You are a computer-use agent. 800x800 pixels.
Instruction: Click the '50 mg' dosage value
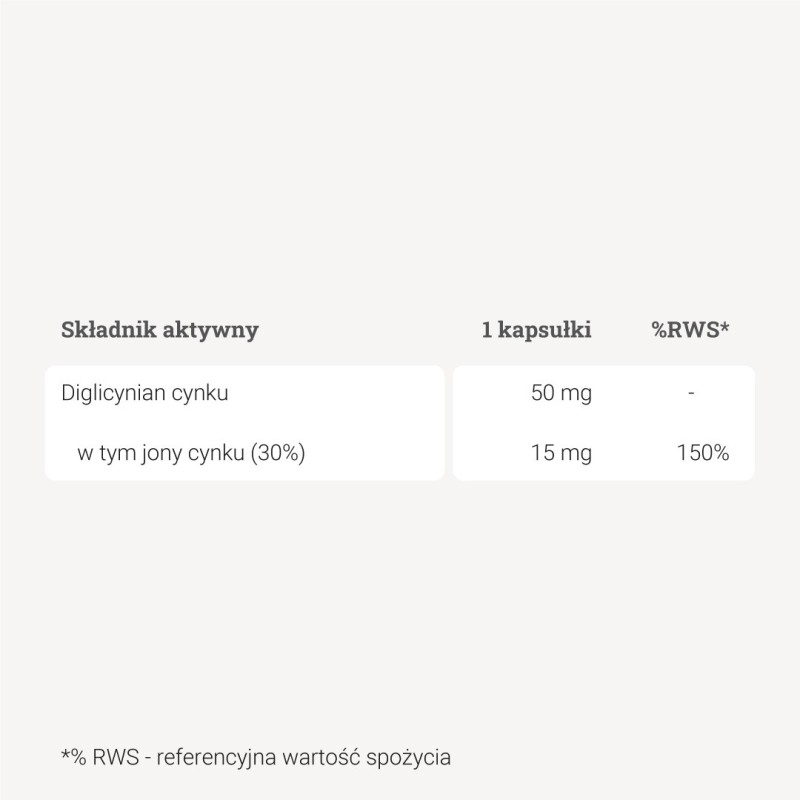point(561,393)
